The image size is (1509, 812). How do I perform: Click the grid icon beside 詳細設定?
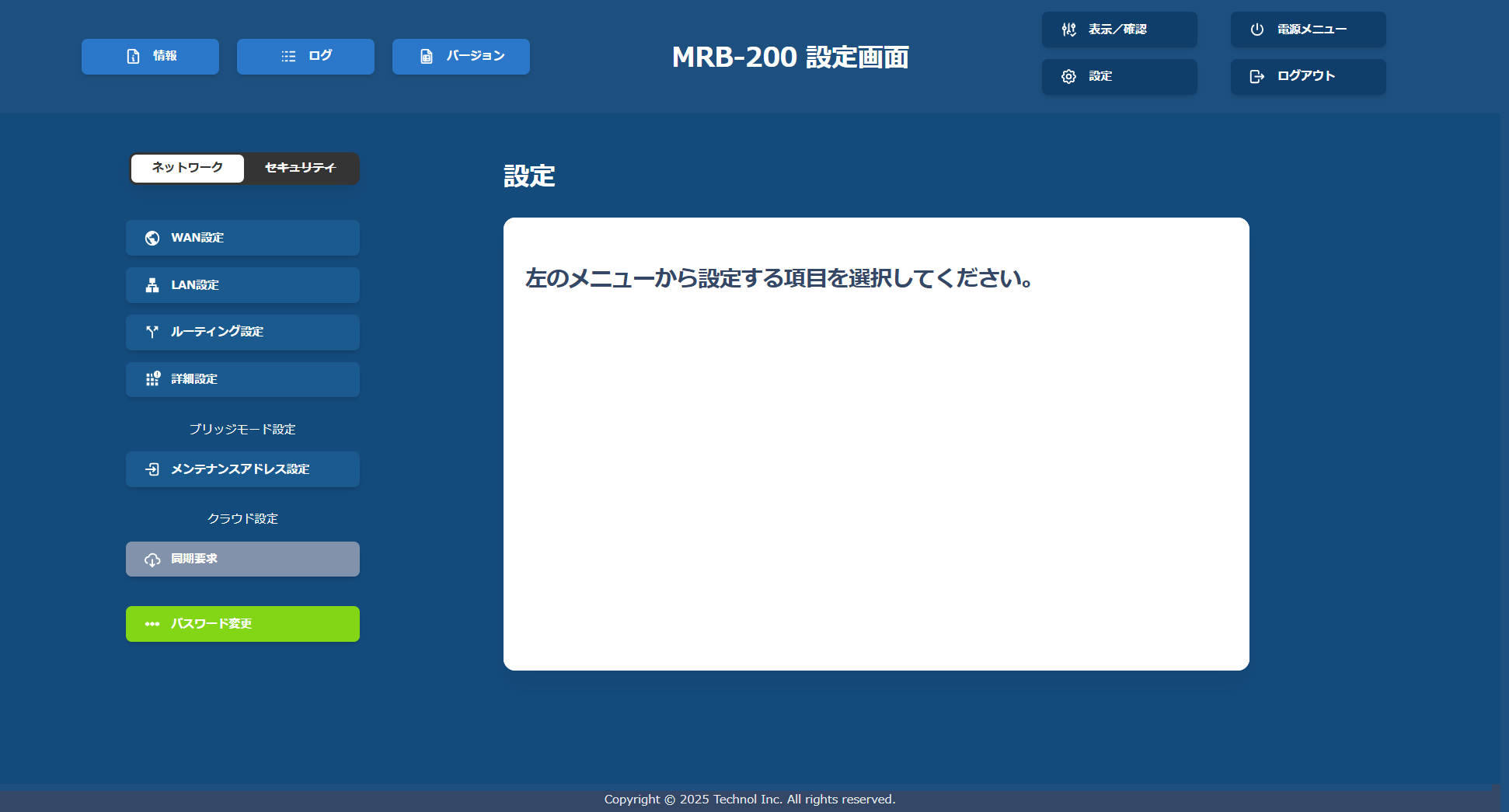[x=152, y=379]
